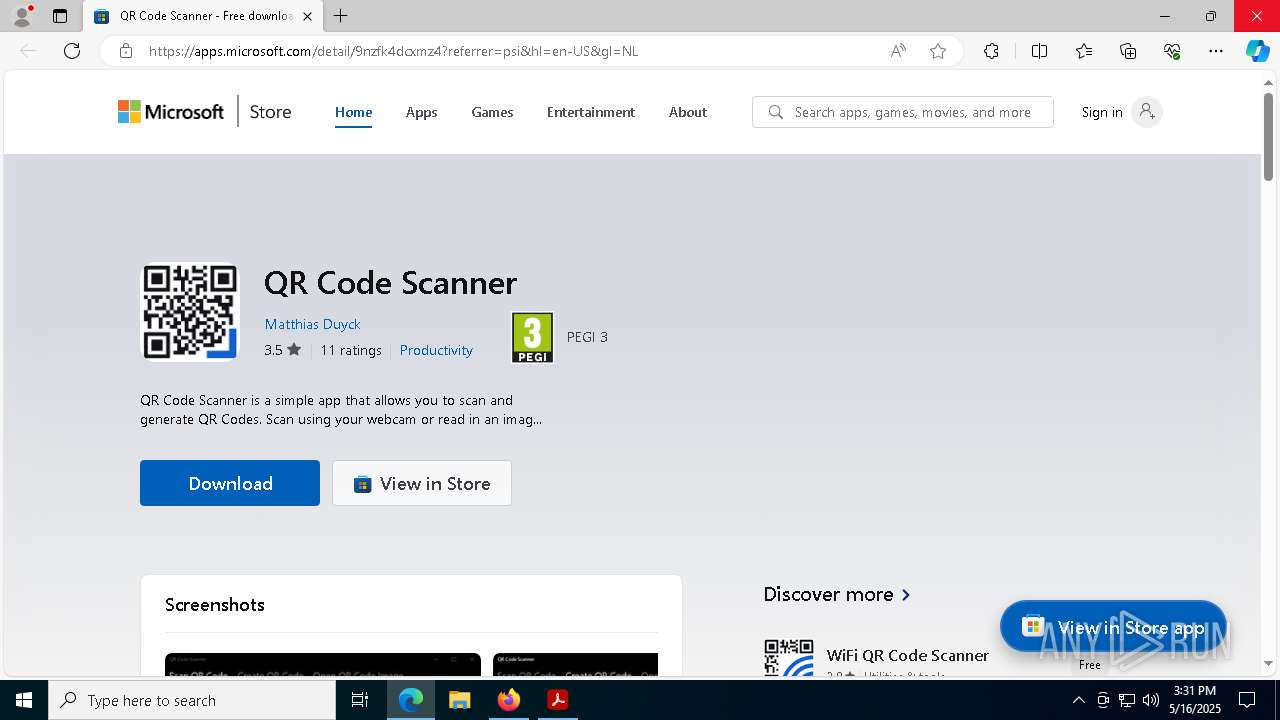Open Adobe Acrobat from taskbar
The height and width of the screenshot is (720, 1280).
pos(557,700)
